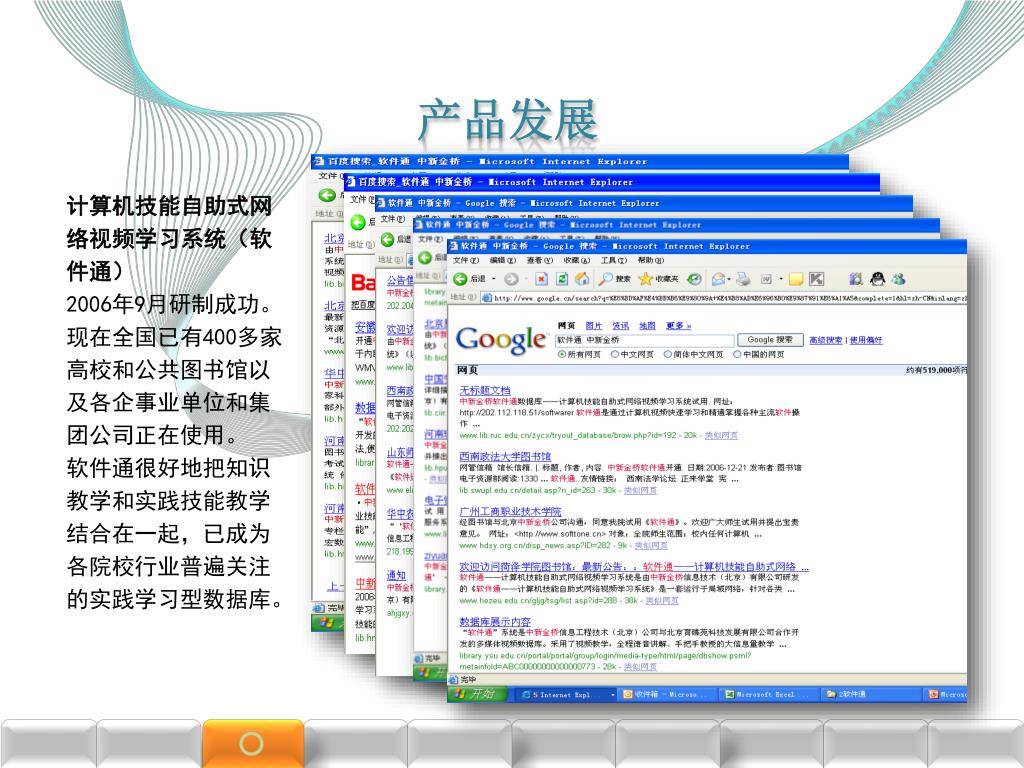Image resolution: width=1024 pixels, height=768 pixels.
Task: Click the Google logo
Action: click(502, 340)
